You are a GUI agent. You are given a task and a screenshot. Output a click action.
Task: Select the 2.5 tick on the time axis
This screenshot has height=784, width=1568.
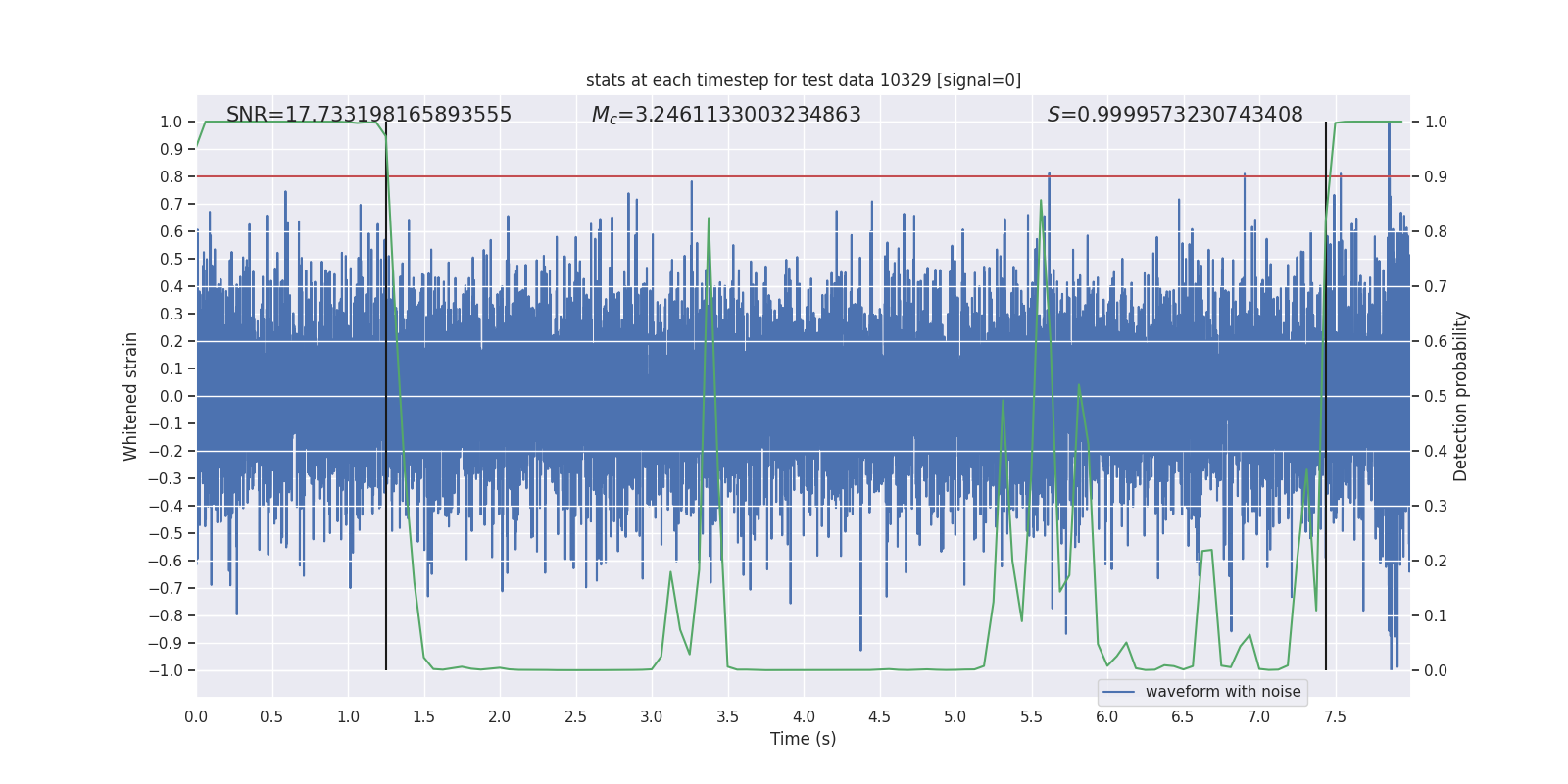[575, 716]
